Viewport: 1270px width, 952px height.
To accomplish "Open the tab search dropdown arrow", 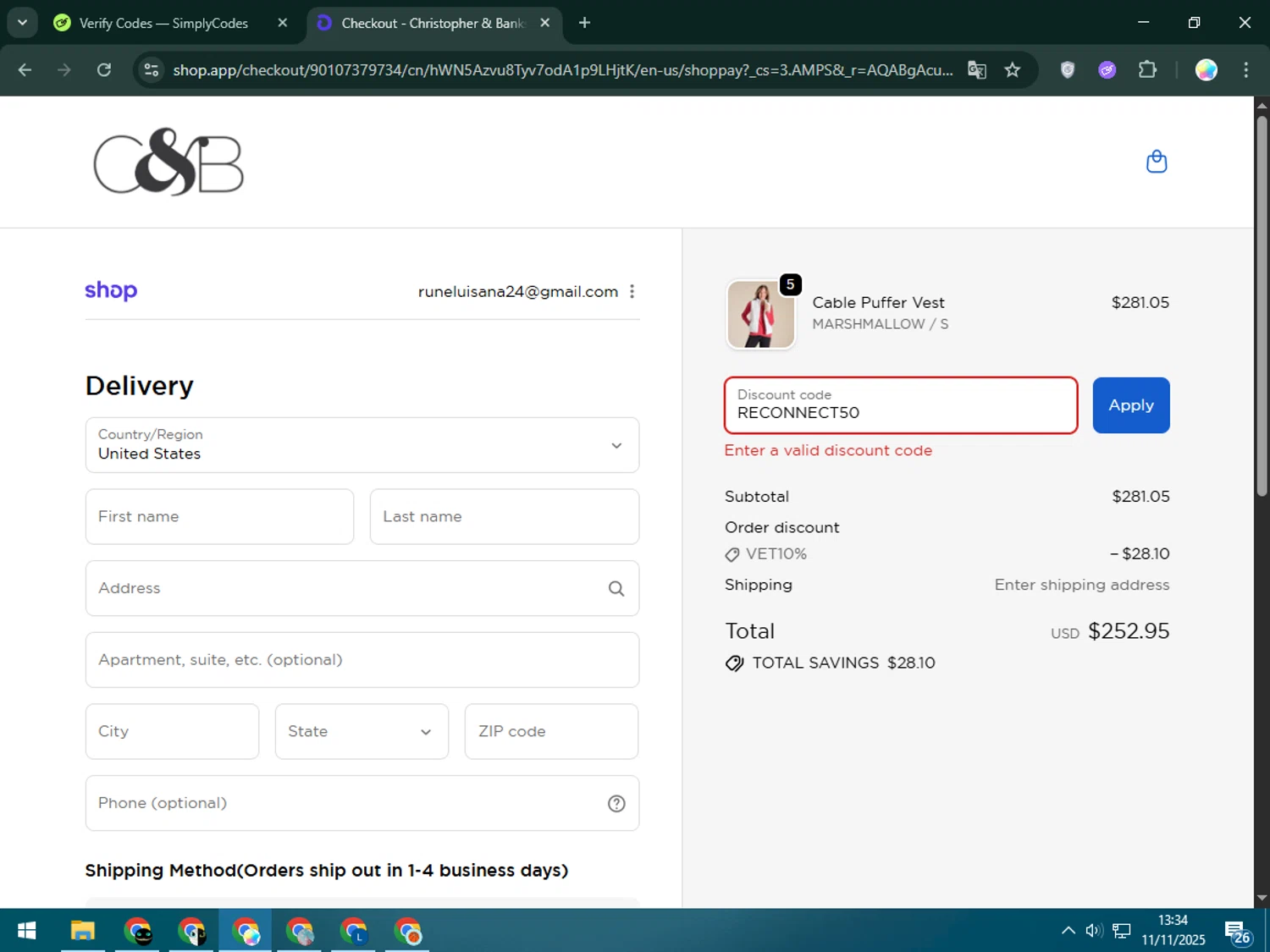I will coord(22,23).
